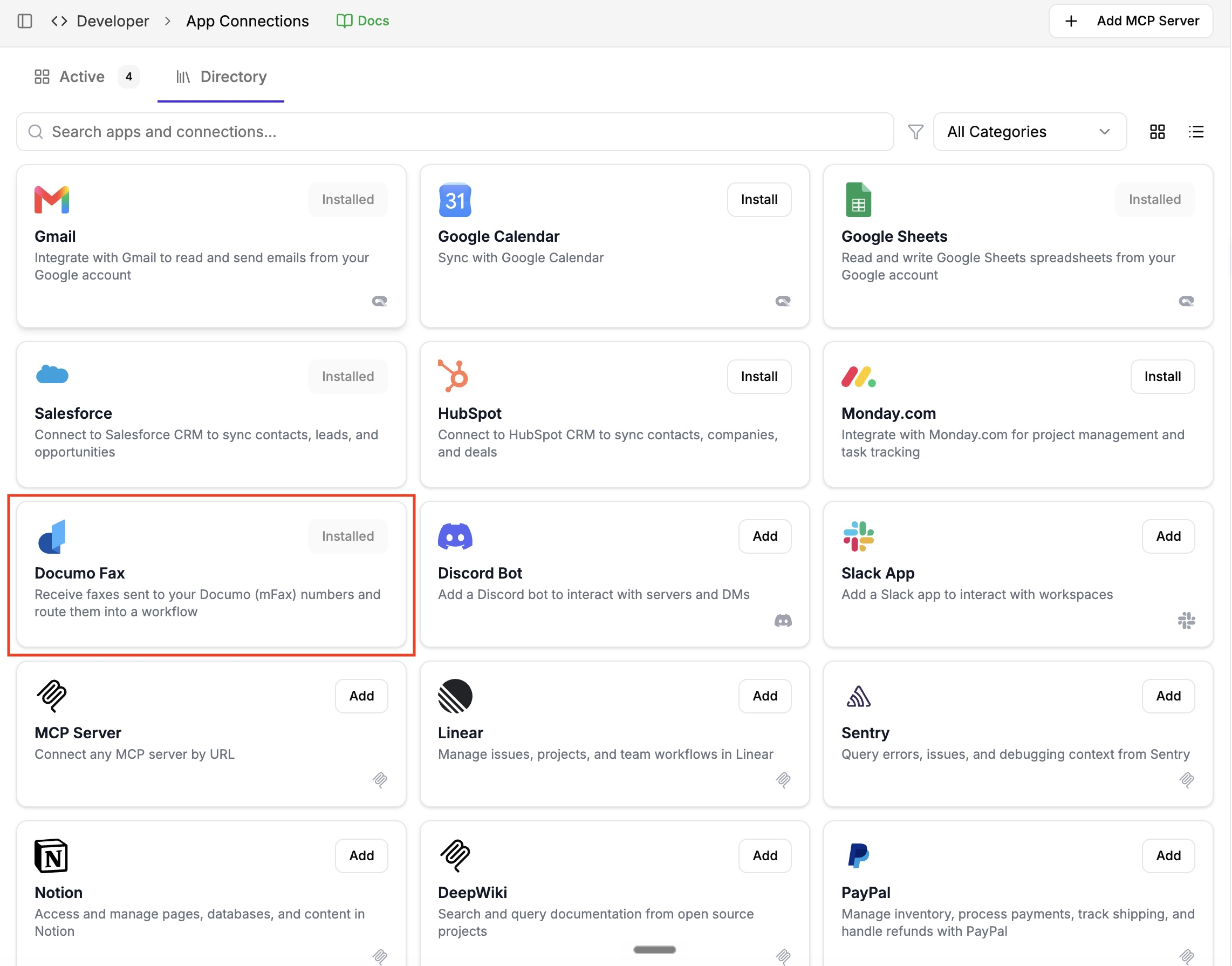Click the HubSpot logo icon
Viewport: 1232px width, 966px height.
pyautogui.click(x=454, y=376)
